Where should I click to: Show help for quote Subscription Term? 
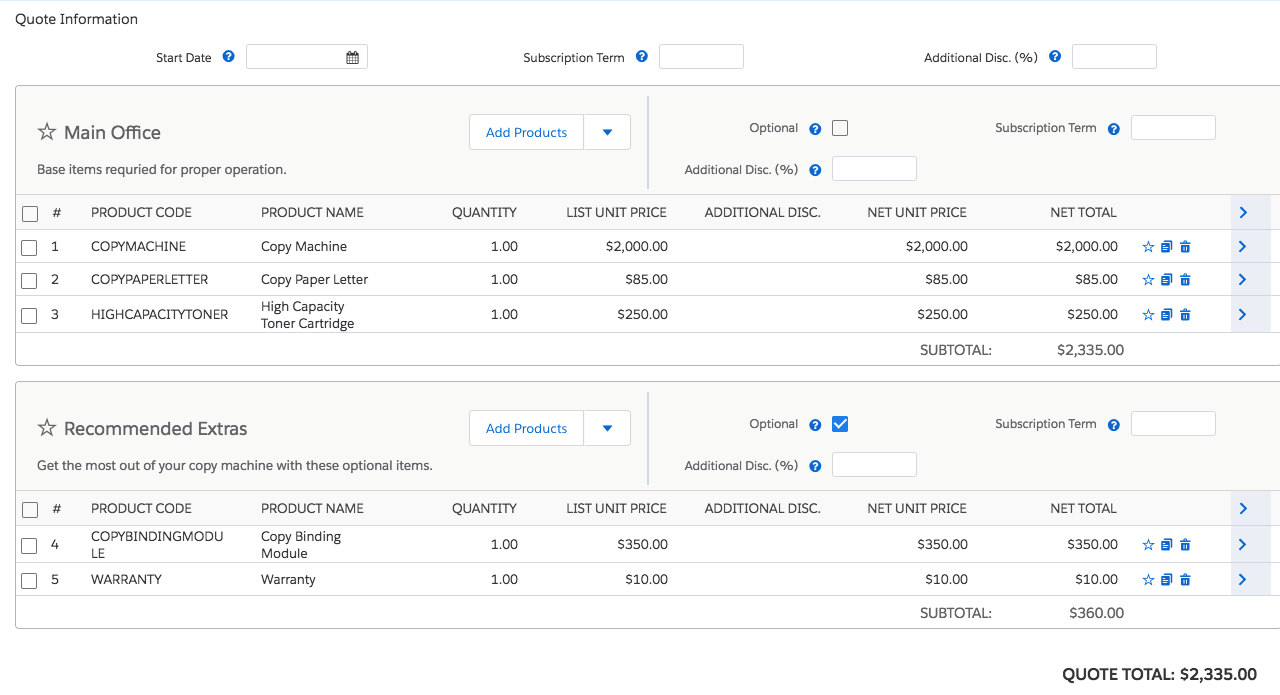(x=642, y=57)
